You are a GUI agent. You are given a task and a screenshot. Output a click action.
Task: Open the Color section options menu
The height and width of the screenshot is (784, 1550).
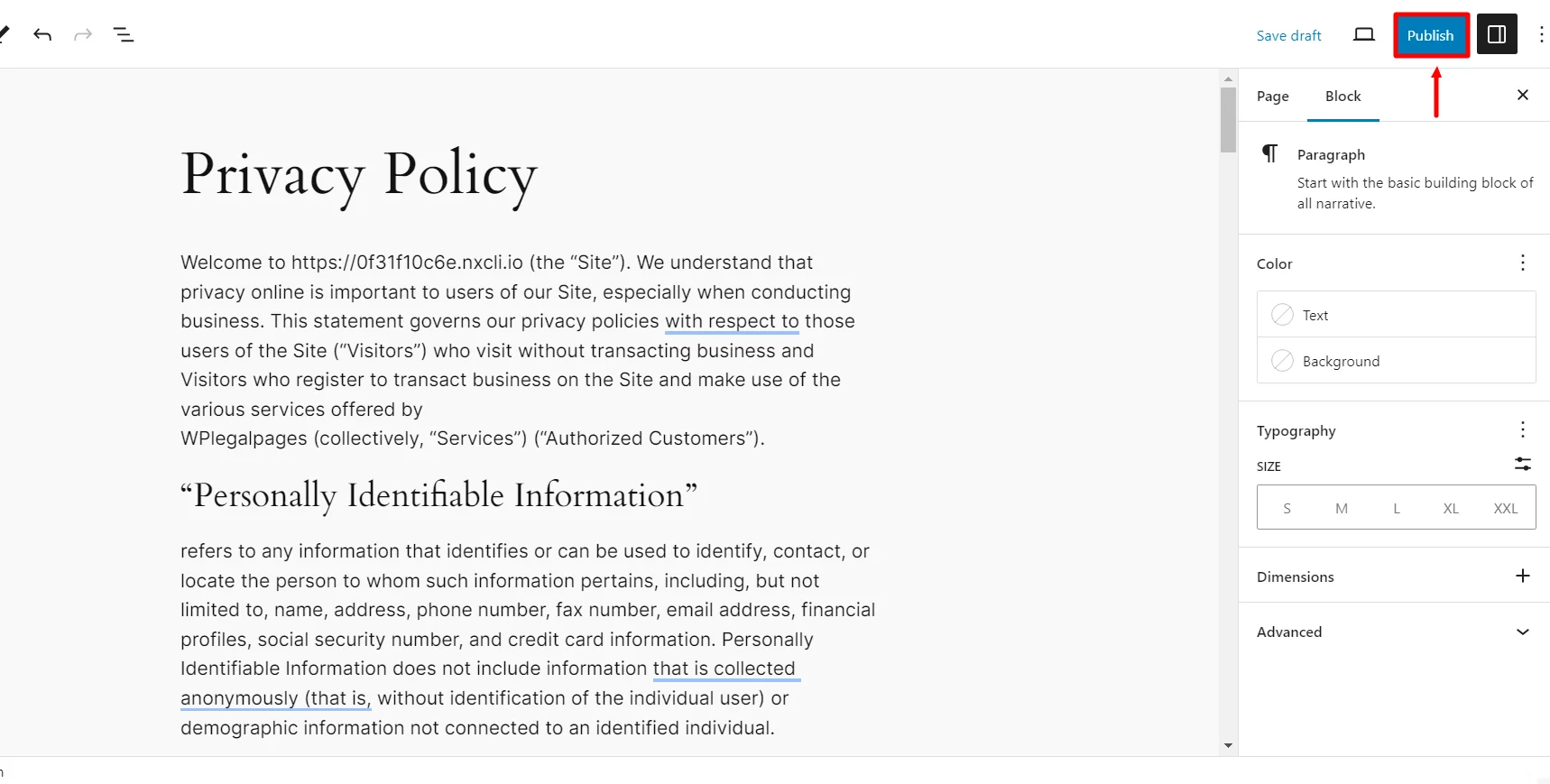[1523, 263]
